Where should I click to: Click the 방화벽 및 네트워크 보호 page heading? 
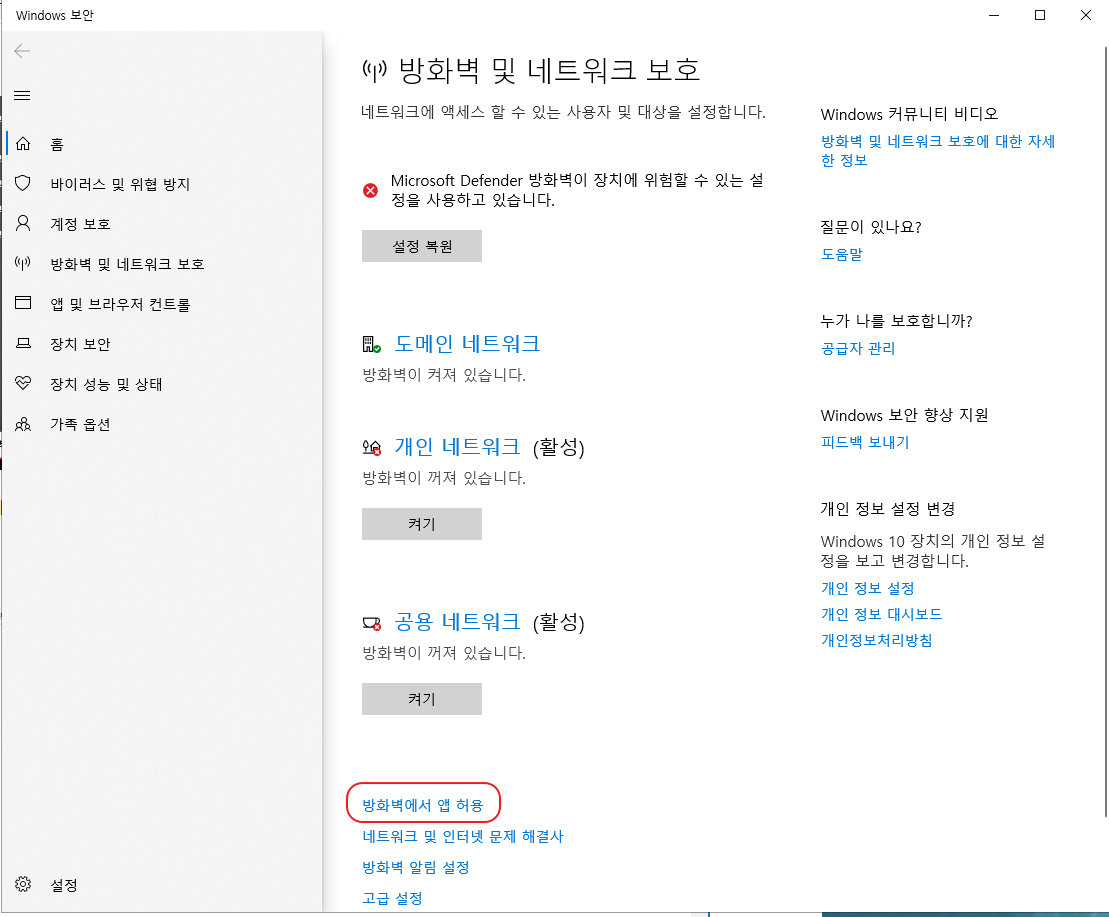[549, 70]
